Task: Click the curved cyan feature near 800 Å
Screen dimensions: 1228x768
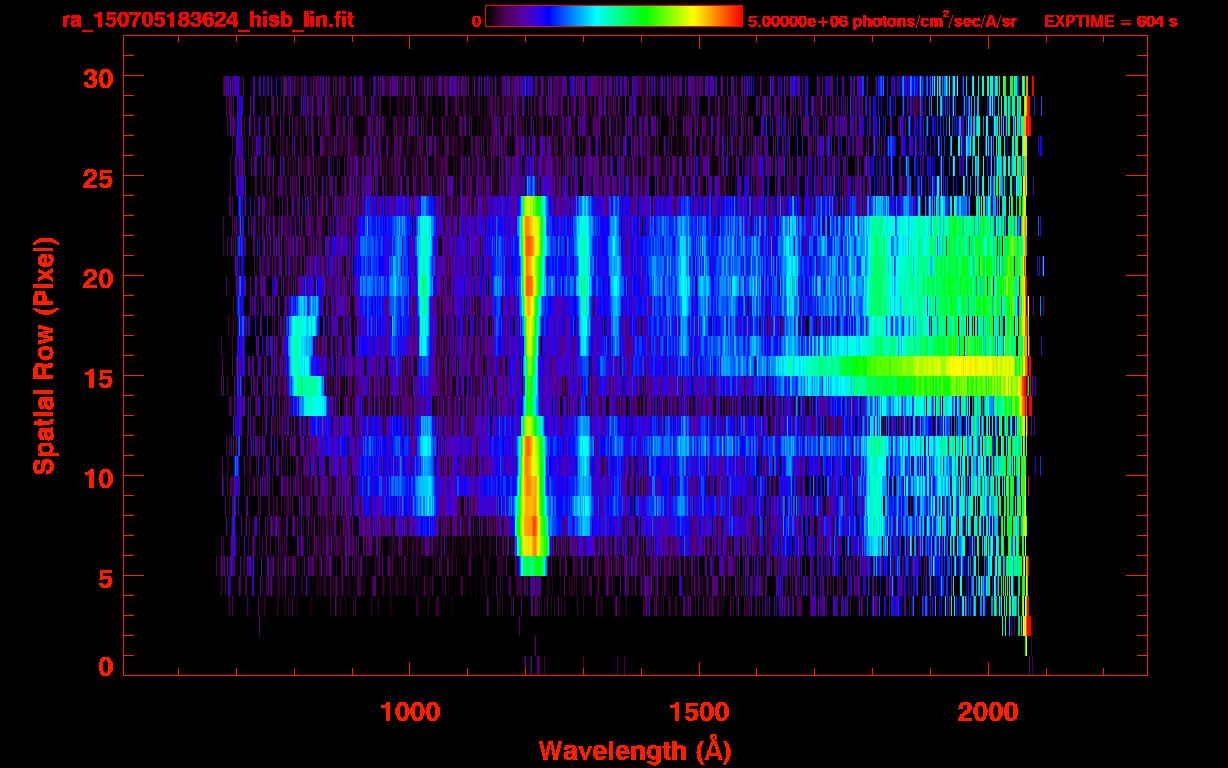Action: tap(301, 360)
